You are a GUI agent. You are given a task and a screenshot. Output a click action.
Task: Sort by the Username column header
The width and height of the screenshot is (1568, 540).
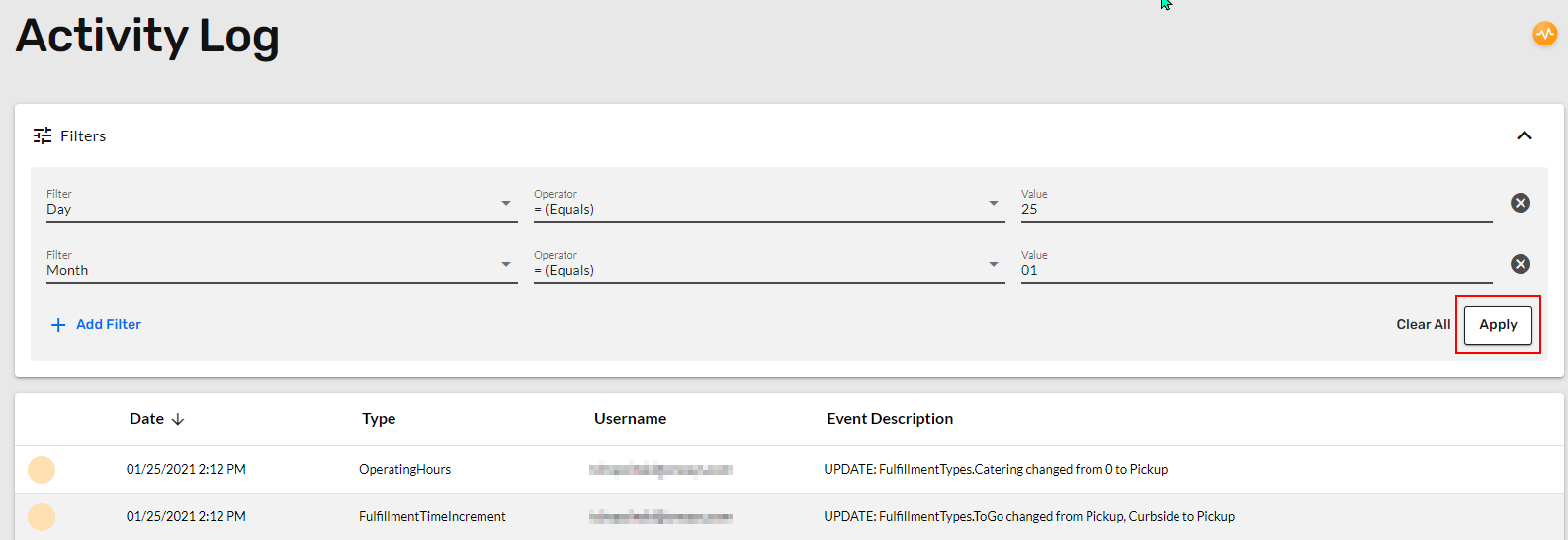pos(630,419)
